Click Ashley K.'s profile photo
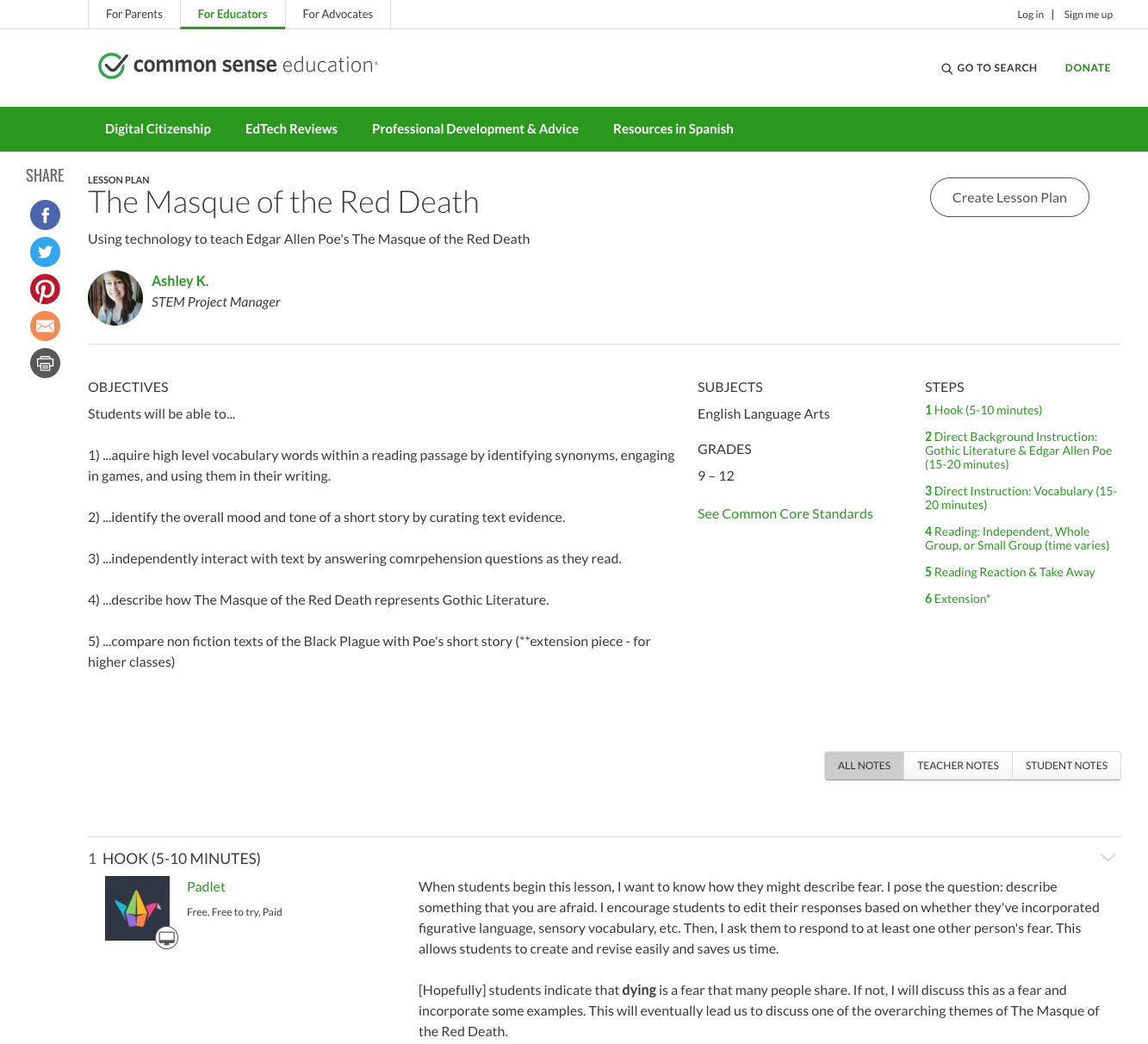Image resolution: width=1148 pixels, height=1044 pixels. [x=115, y=298]
